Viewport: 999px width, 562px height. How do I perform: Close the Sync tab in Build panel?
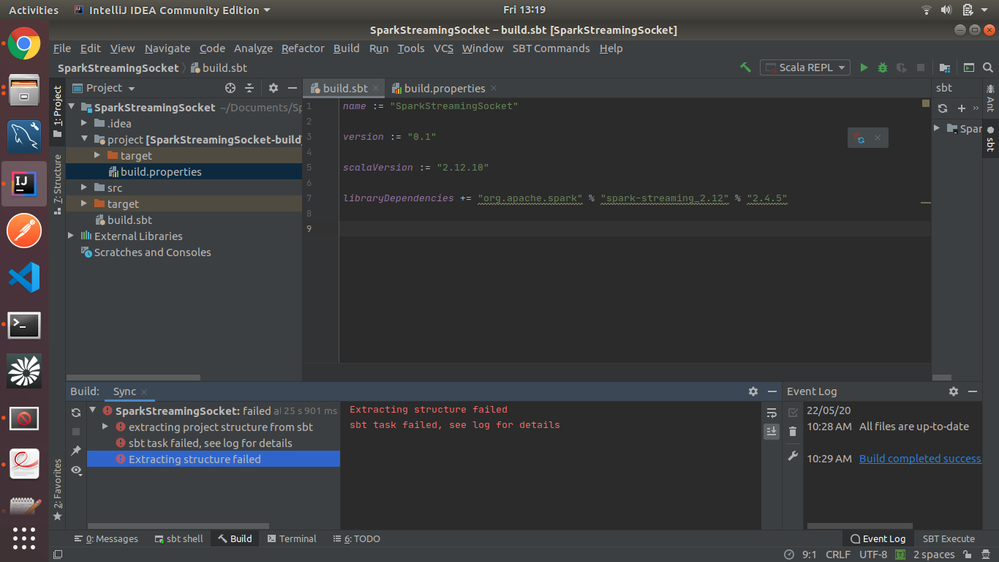point(144,392)
